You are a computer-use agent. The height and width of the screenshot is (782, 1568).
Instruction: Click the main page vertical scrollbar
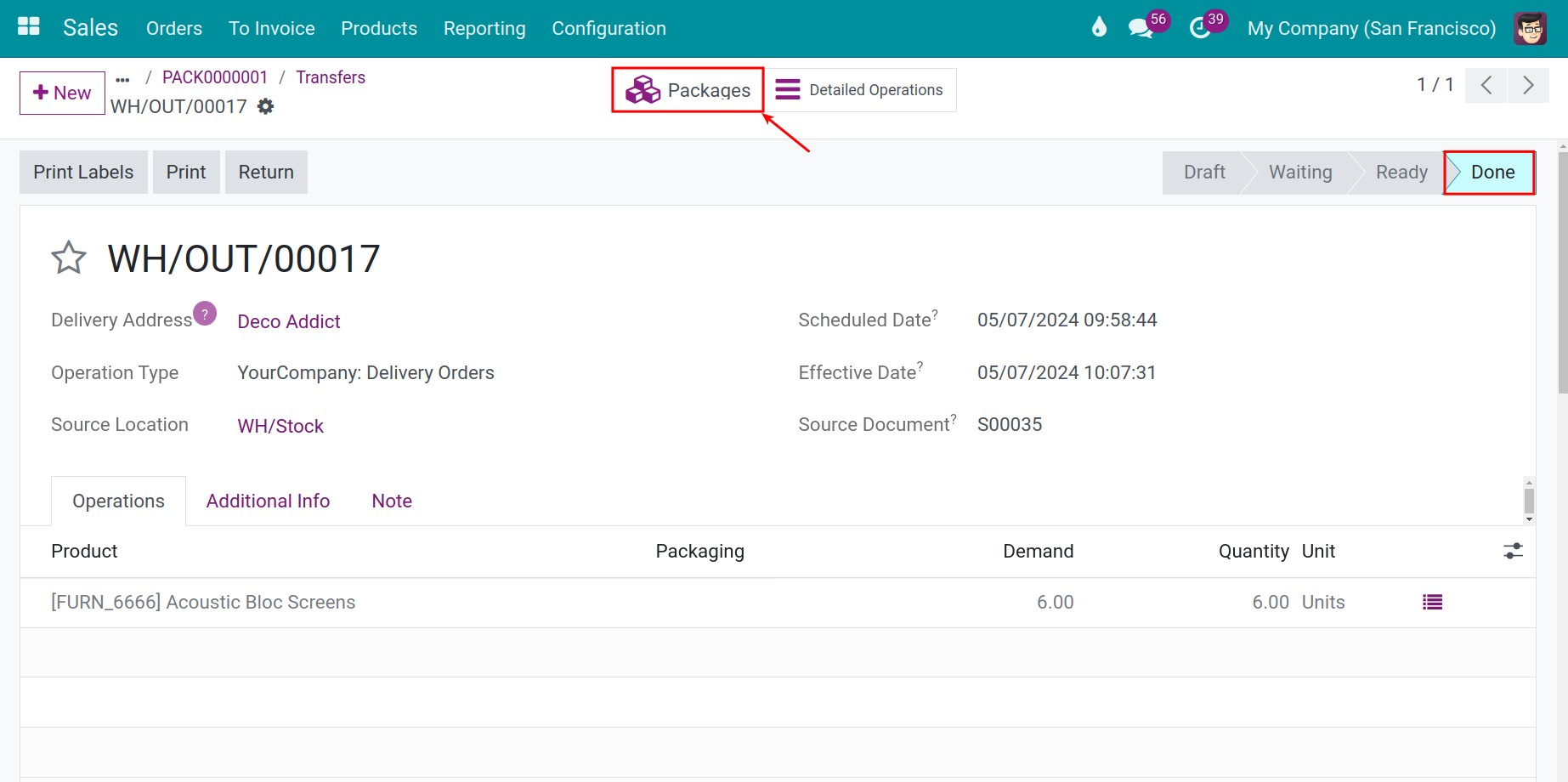click(1562, 272)
